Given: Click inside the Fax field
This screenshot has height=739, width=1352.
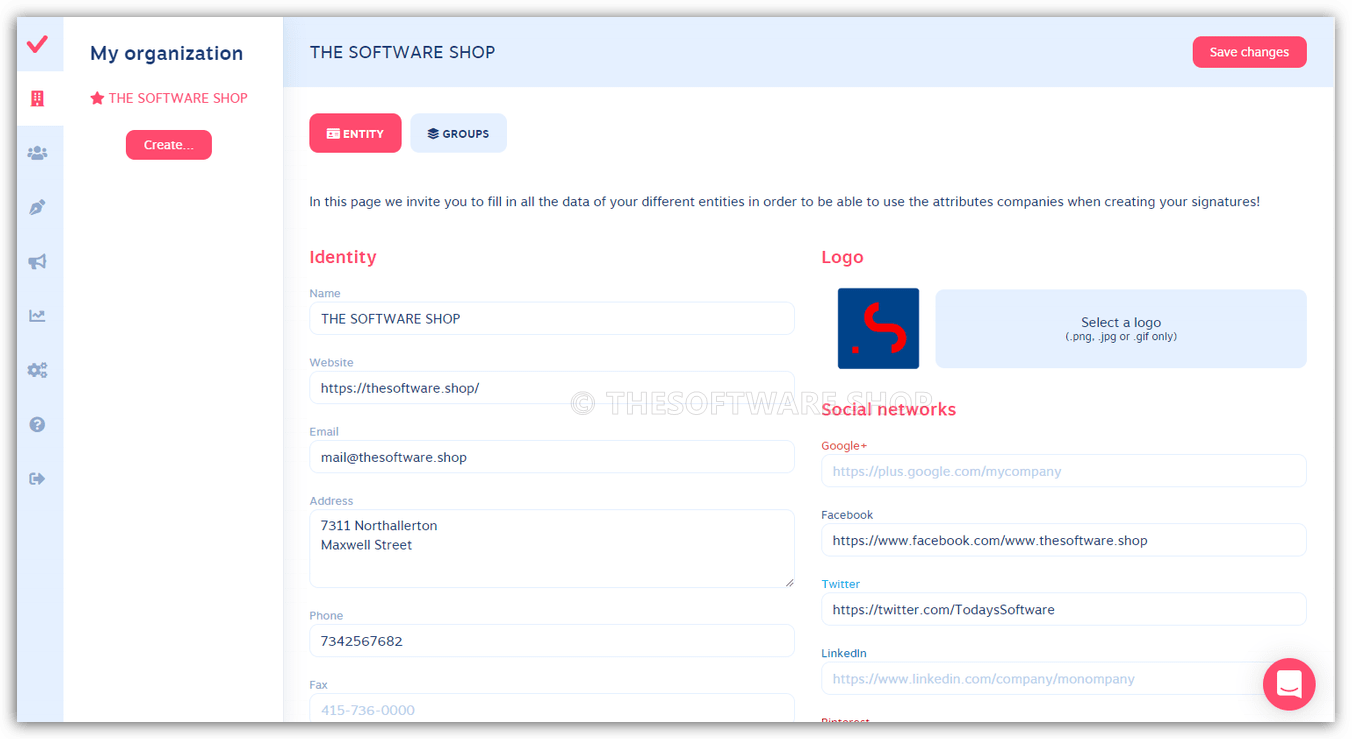Looking at the screenshot, I should pyautogui.click(x=551, y=710).
